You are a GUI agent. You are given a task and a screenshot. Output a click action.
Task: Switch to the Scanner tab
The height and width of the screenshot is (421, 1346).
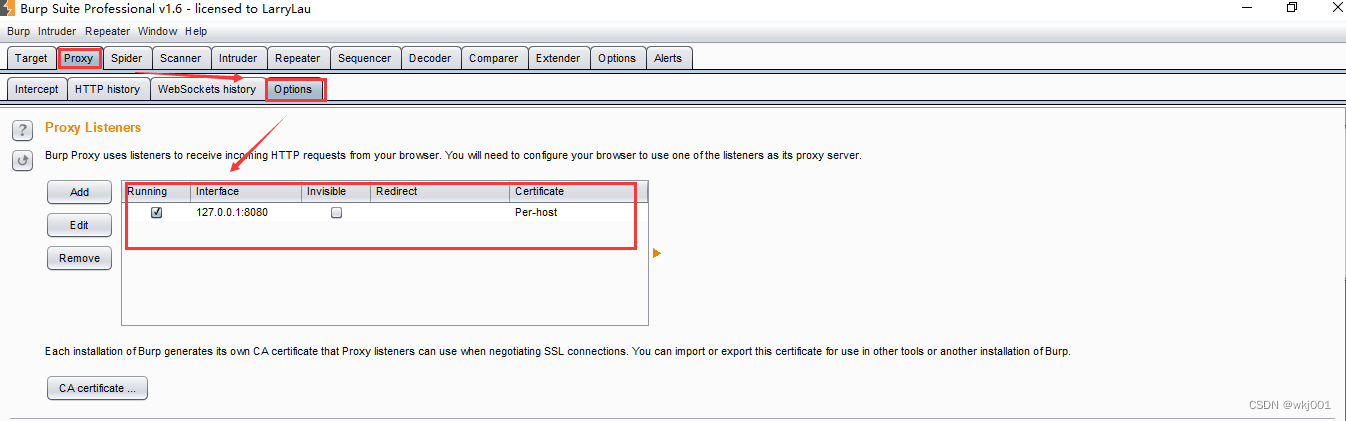(x=181, y=58)
